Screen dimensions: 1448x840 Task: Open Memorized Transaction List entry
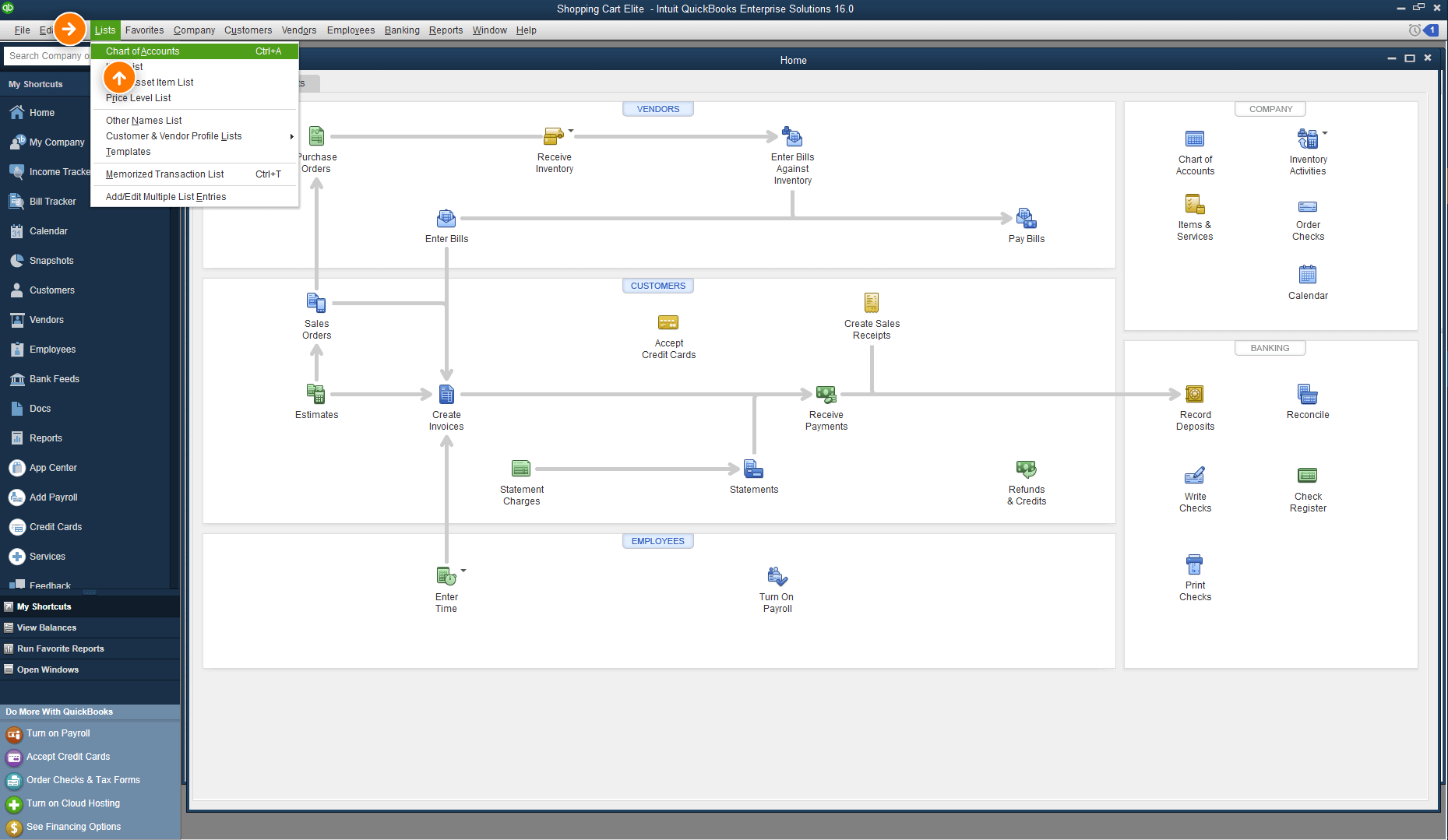click(x=195, y=174)
